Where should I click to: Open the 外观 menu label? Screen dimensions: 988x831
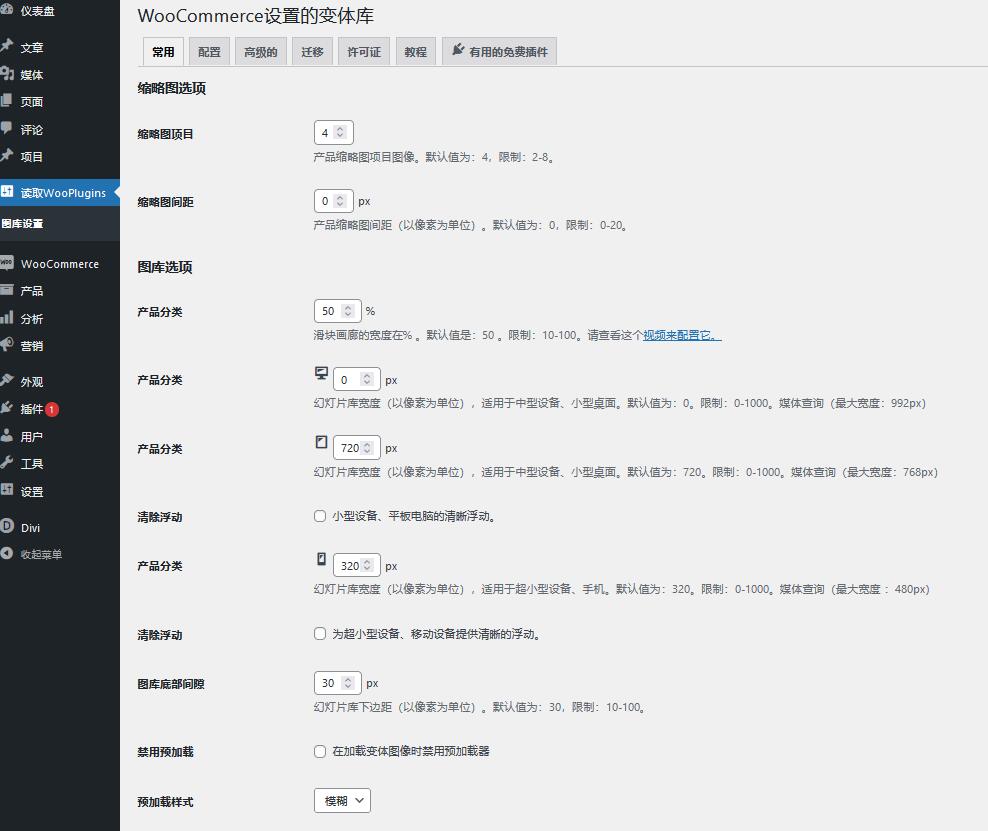pos(32,382)
